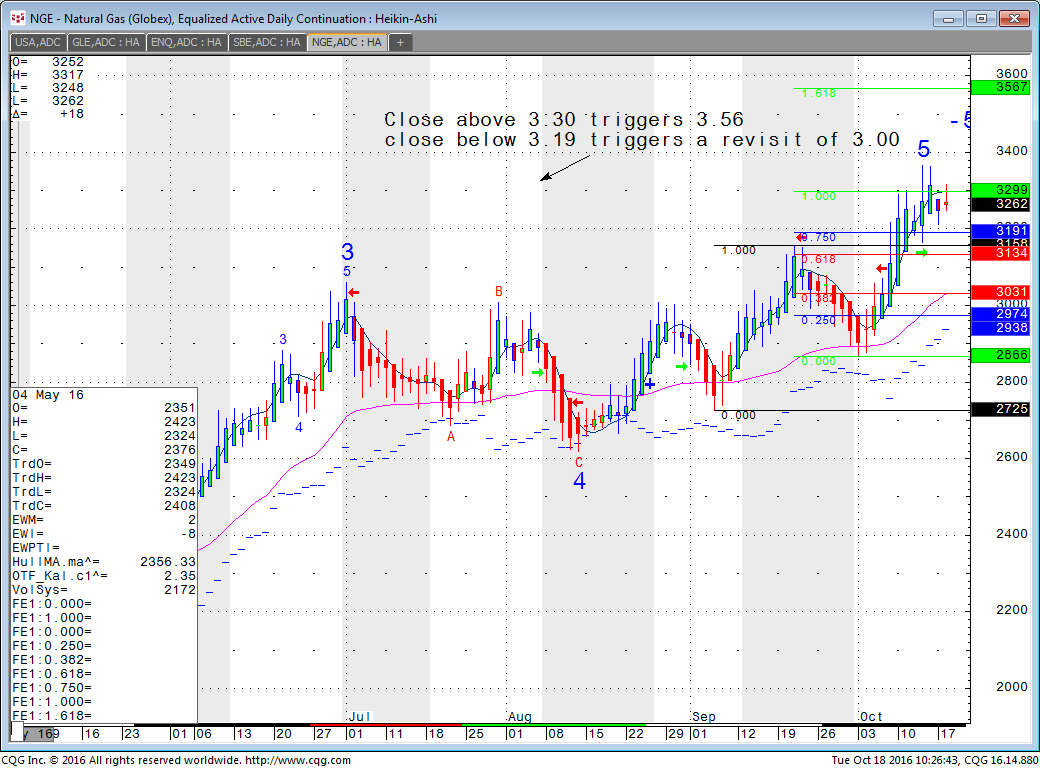1040x768 pixels.
Task: Click the Aug month label on time axis
Action: (520, 717)
